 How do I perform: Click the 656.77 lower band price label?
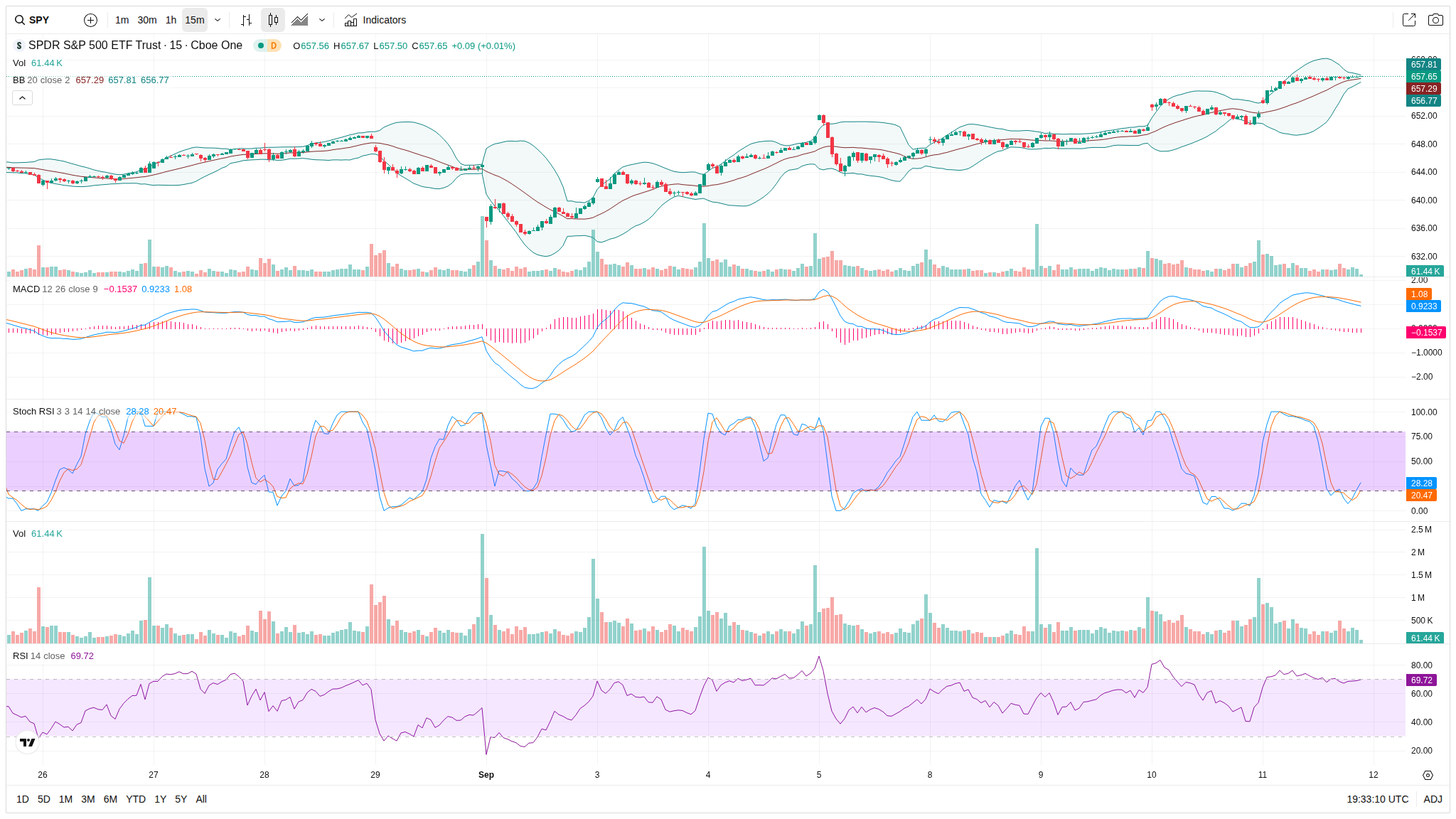pos(1423,101)
